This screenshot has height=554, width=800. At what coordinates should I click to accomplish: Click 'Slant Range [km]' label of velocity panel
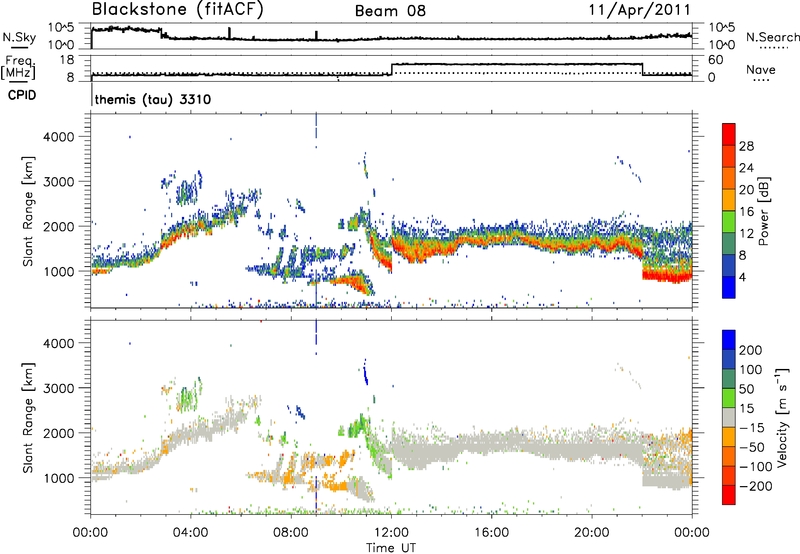tap(28, 418)
